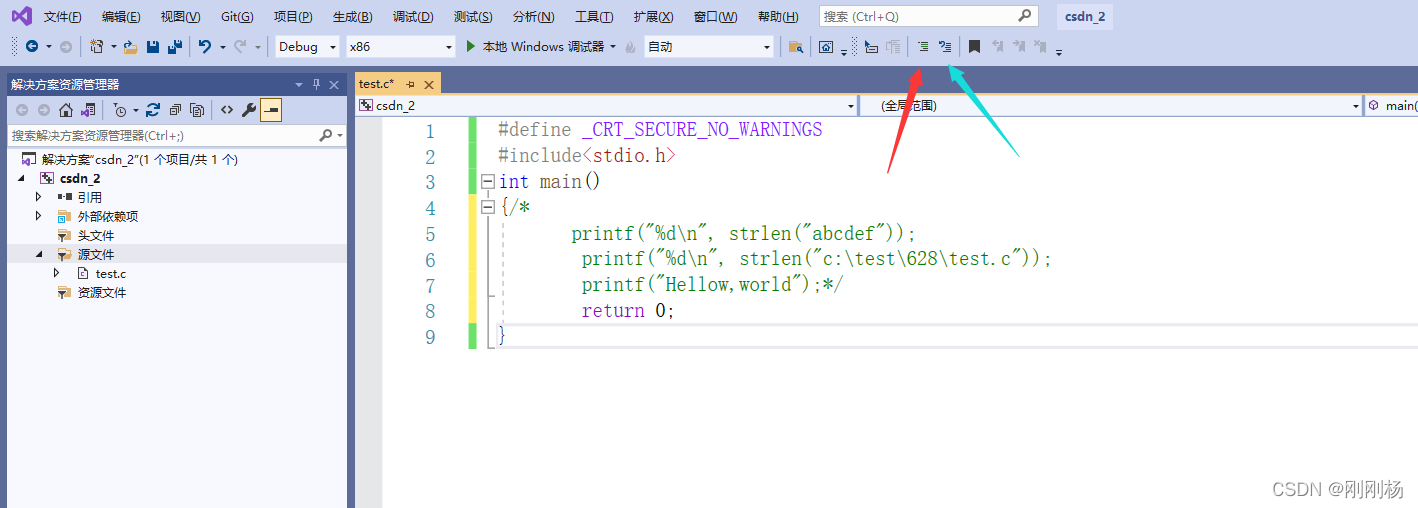Toggle a bookmark with the bookmark icon
The height and width of the screenshot is (508, 1418).
[x=974, y=46]
